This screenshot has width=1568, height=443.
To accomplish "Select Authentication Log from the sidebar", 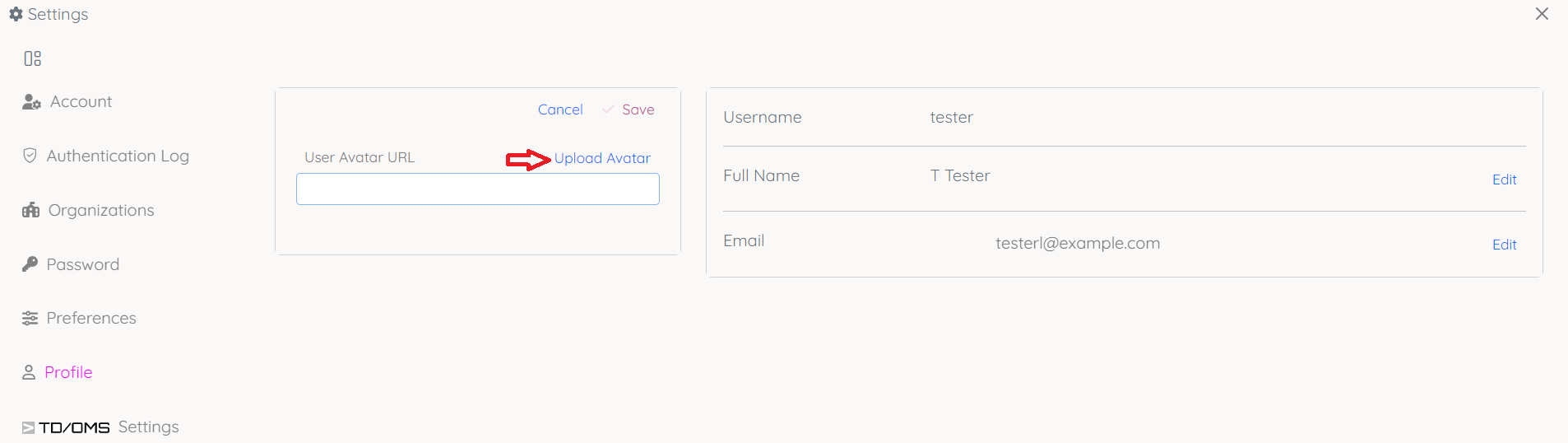I will pos(118,156).
